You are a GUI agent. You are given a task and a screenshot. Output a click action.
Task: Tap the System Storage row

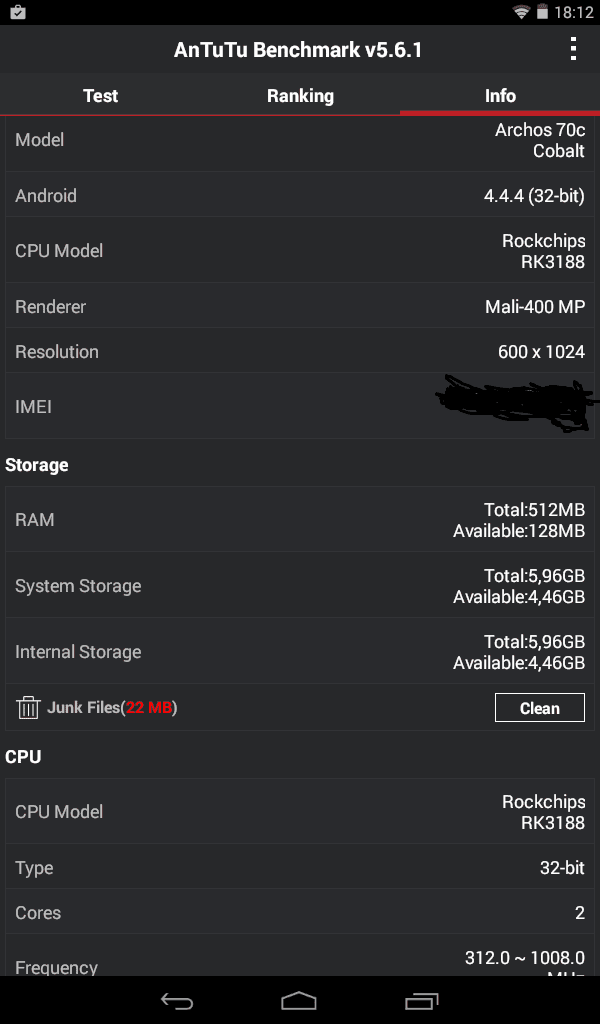click(300, 585)
